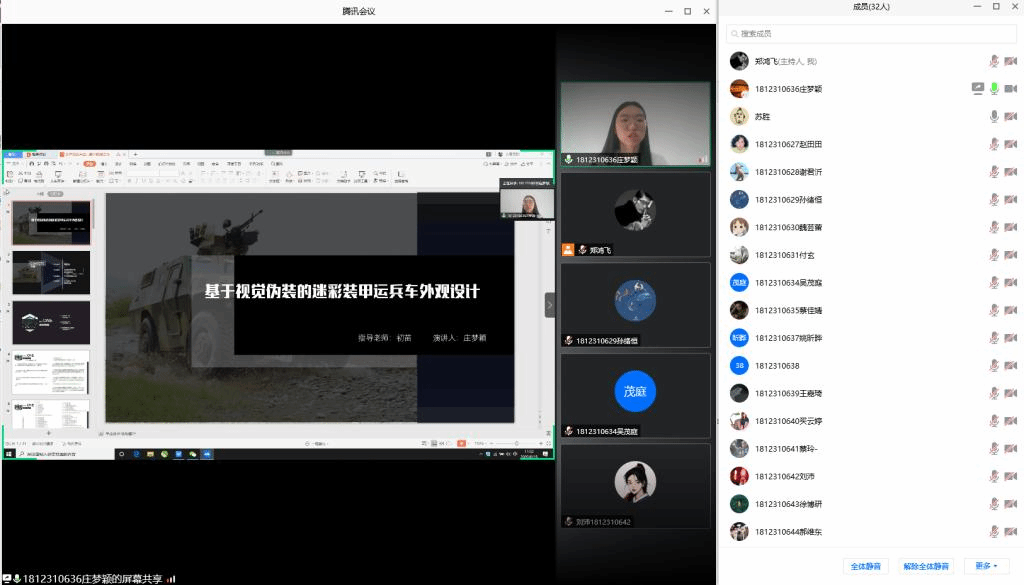This screenshot has width=1024, height=585.
Task: Click the microphone icon for 苏胜
Action: coord(994,116)
